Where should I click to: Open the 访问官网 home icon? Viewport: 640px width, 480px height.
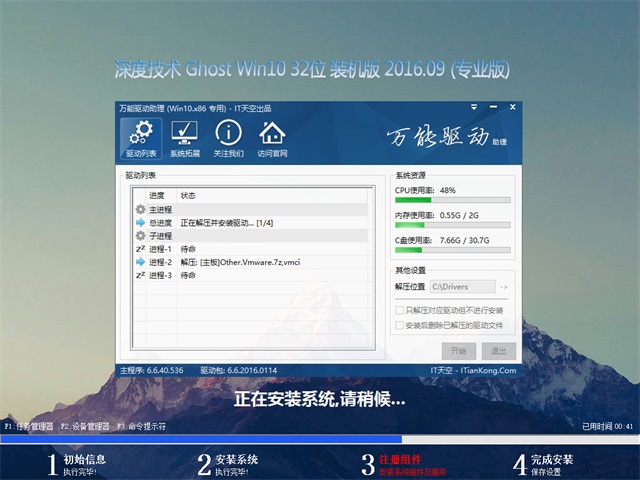pyautogui.click(x=272, y=138)
